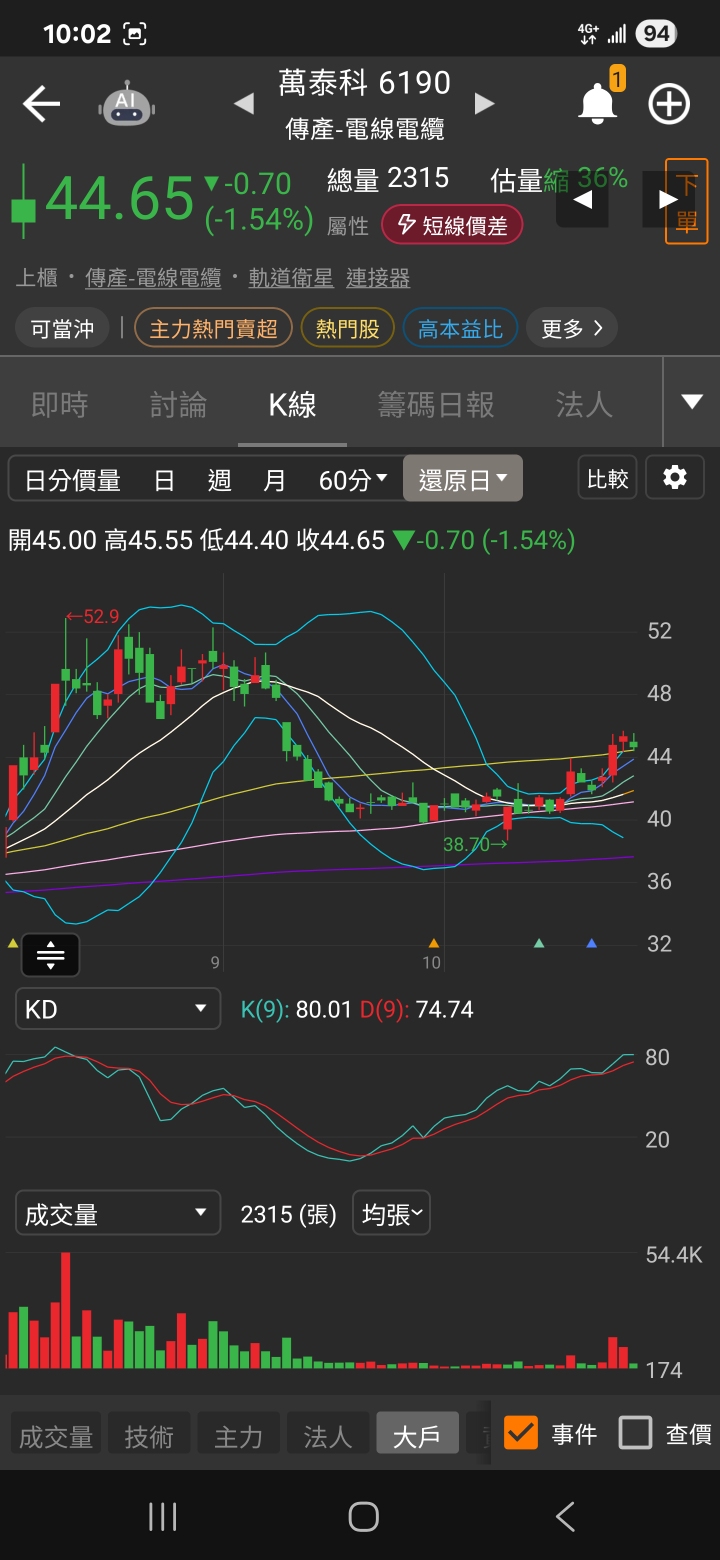Go to next stock with right triangle

tap(484, 103)
